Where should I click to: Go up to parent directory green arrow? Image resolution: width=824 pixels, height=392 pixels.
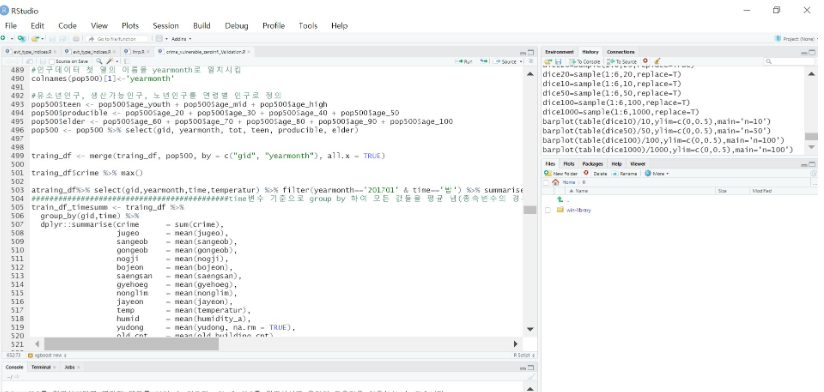(560, 200)
